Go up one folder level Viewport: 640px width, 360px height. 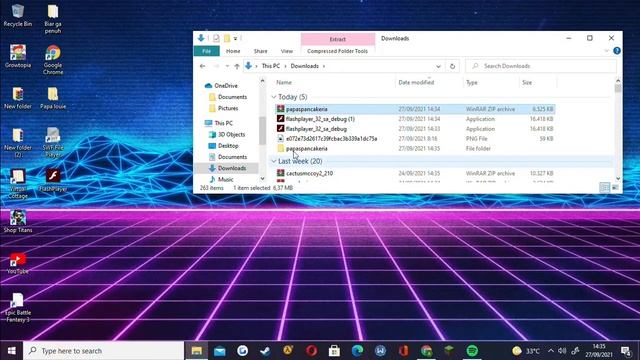[x=237, y=66]
